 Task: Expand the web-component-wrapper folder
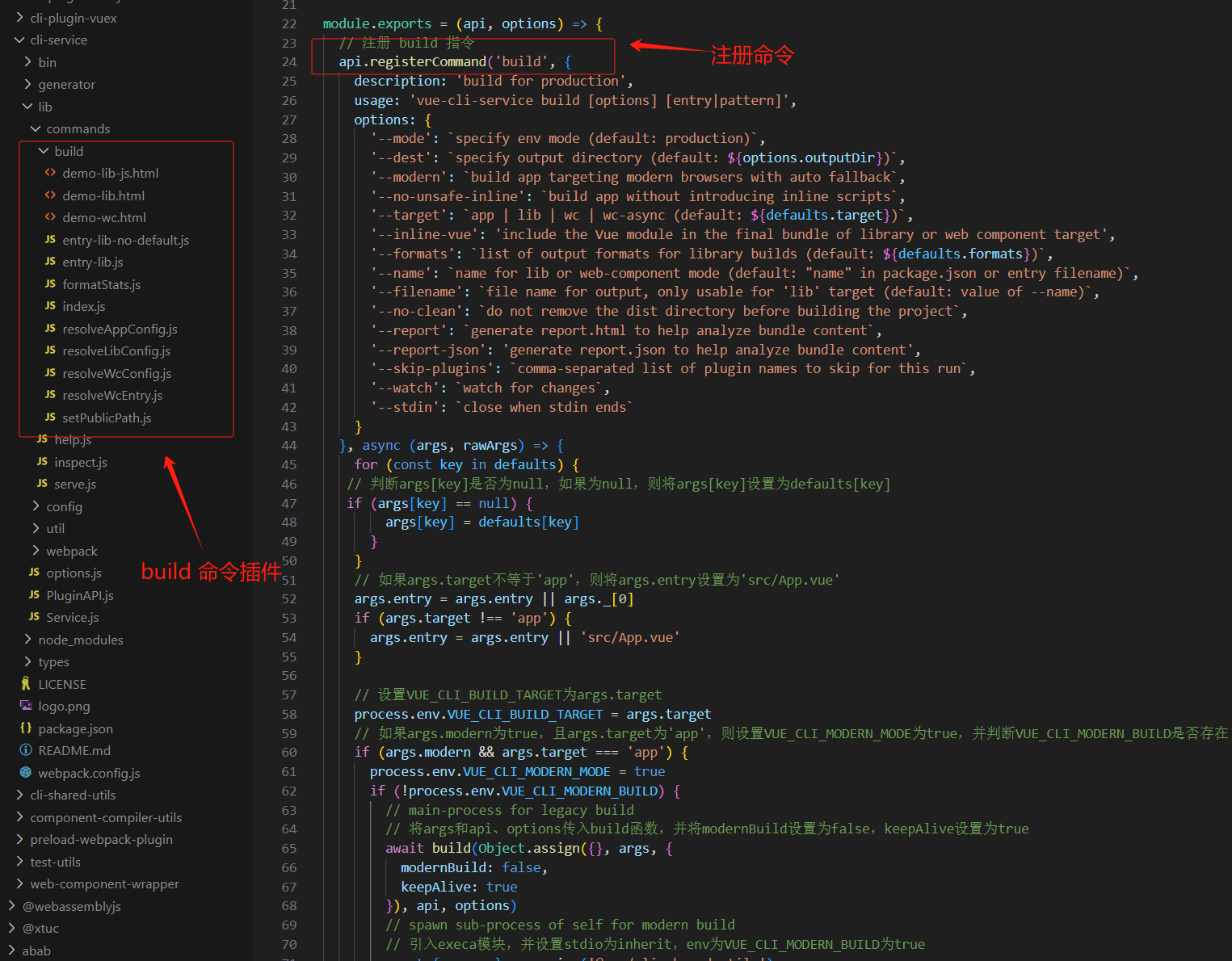19,883
